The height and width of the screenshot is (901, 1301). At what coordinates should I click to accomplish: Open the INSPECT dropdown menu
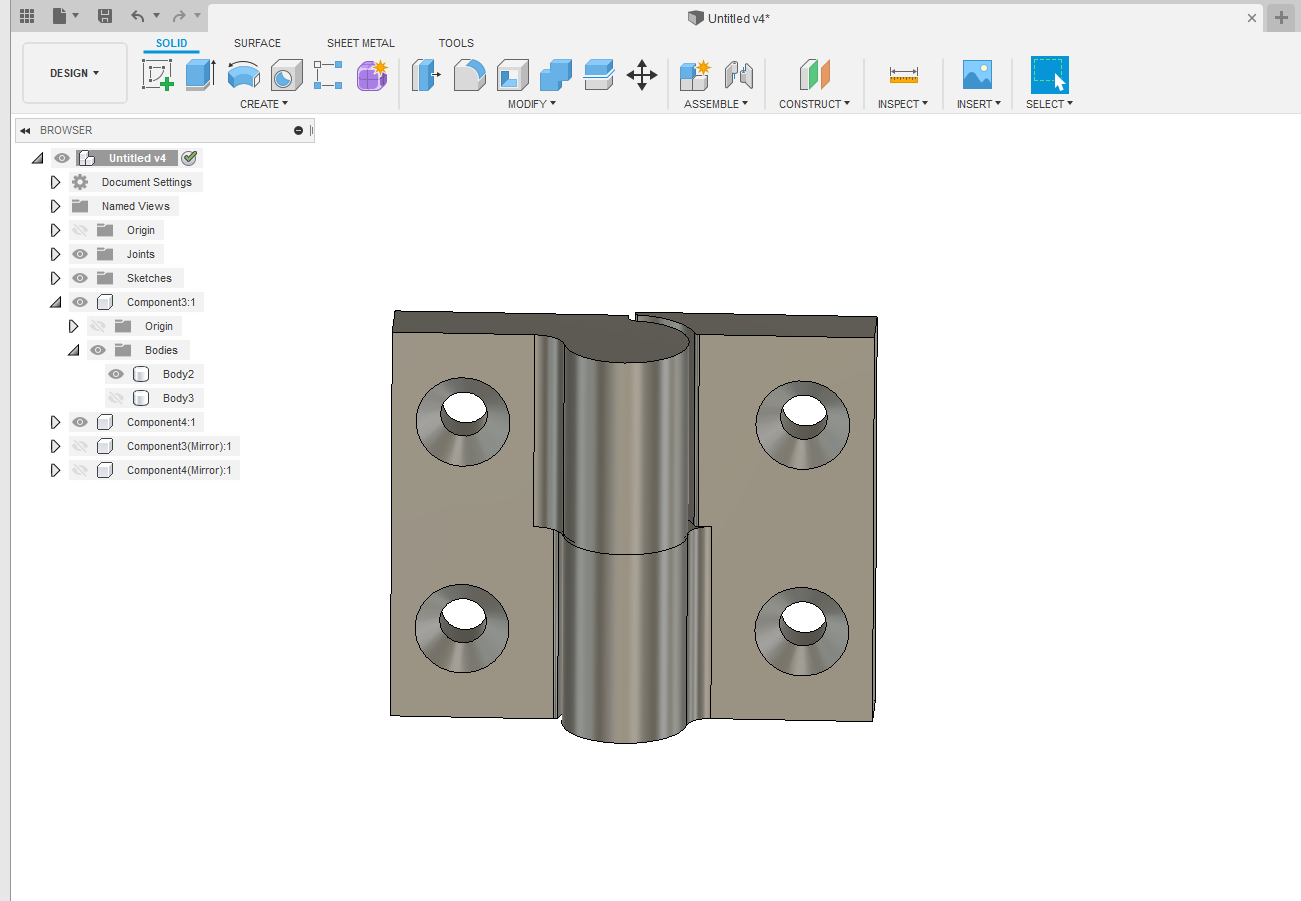point(903,104)
